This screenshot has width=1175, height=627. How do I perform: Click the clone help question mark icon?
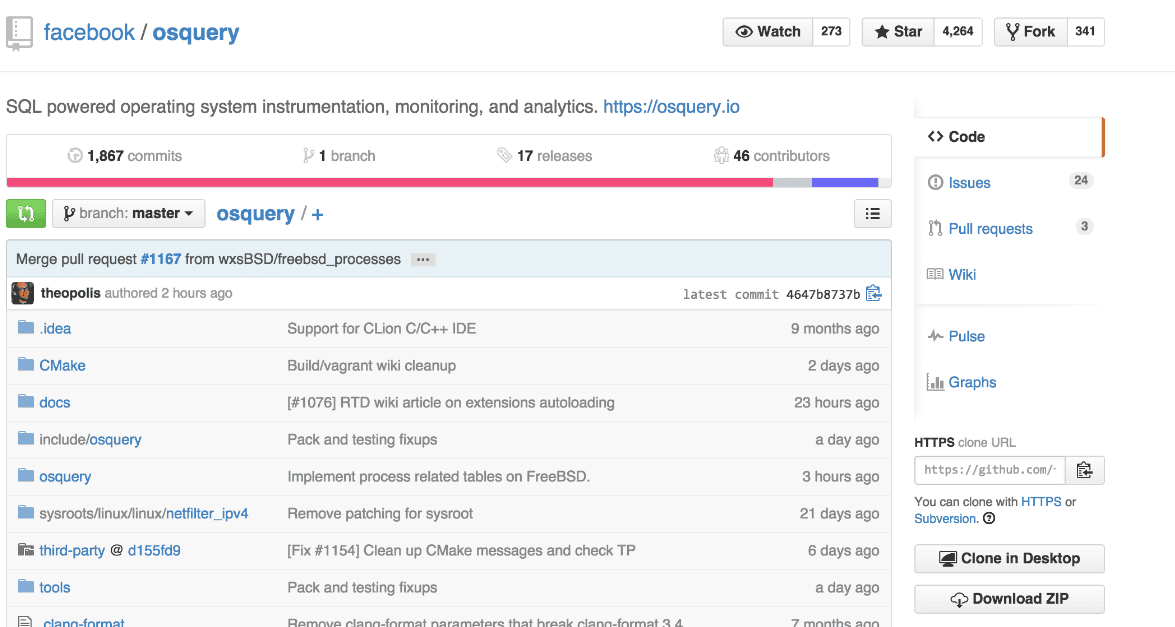click(989, 518)
